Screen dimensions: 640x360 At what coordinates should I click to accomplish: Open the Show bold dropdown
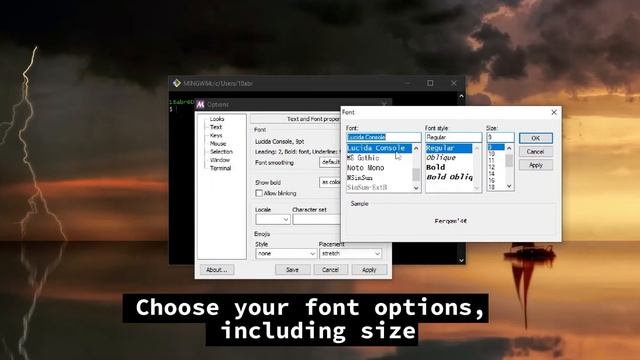click(x=330, y=182)
